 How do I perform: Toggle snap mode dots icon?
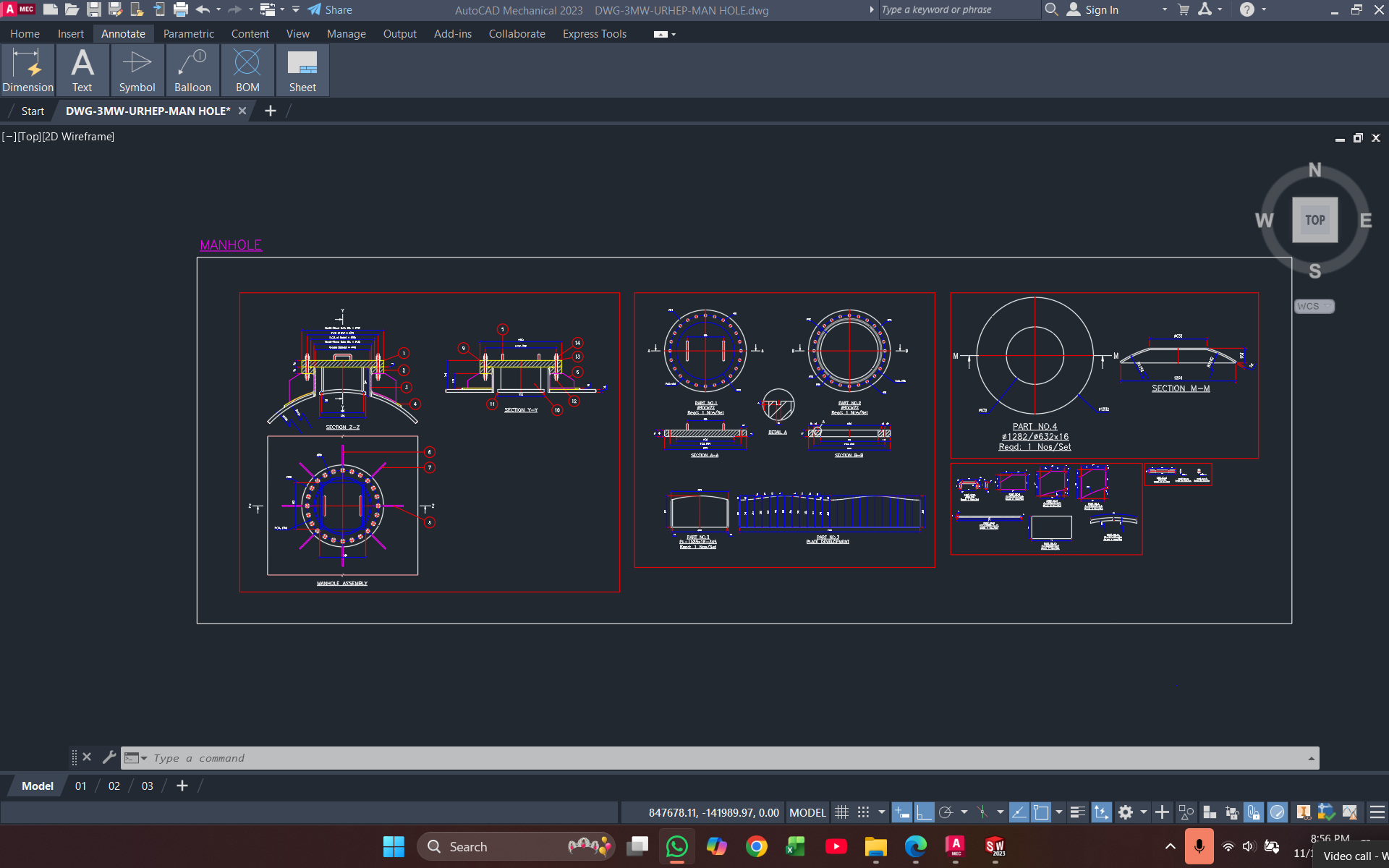point(863,812)
